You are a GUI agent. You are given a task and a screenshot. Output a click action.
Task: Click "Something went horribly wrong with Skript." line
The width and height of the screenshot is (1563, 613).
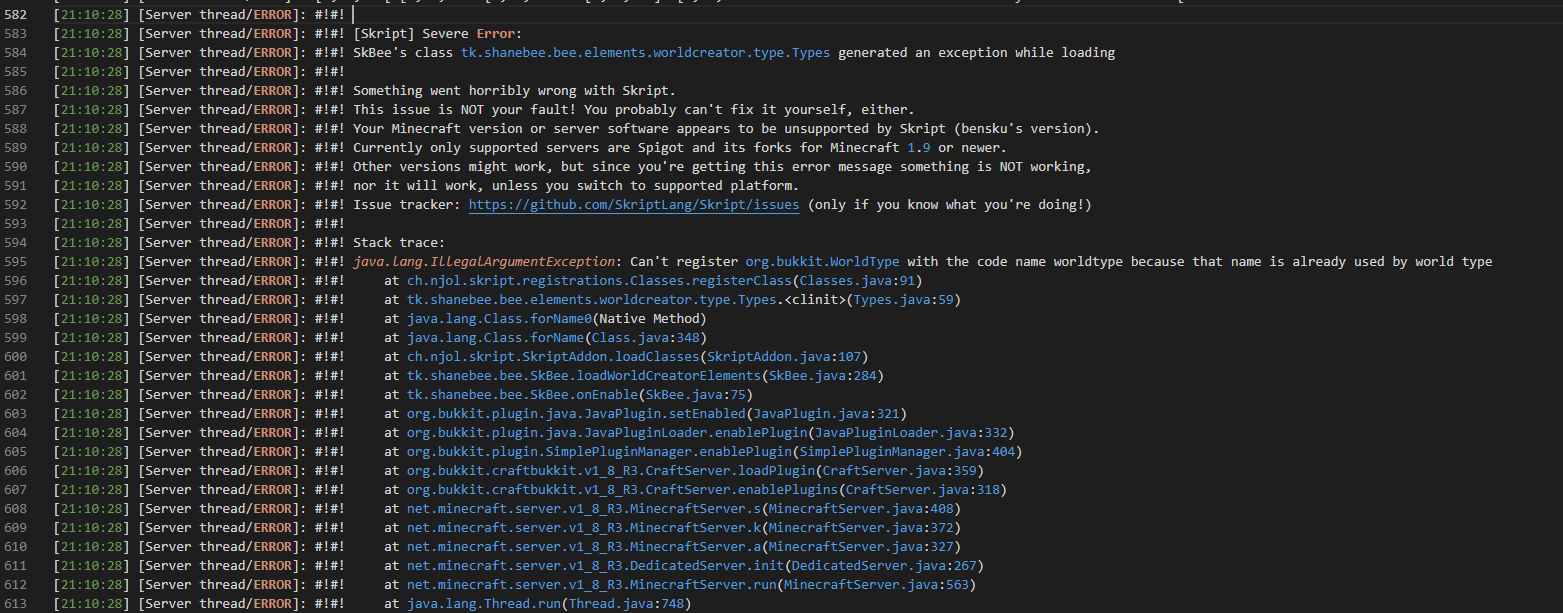point(514,90)
